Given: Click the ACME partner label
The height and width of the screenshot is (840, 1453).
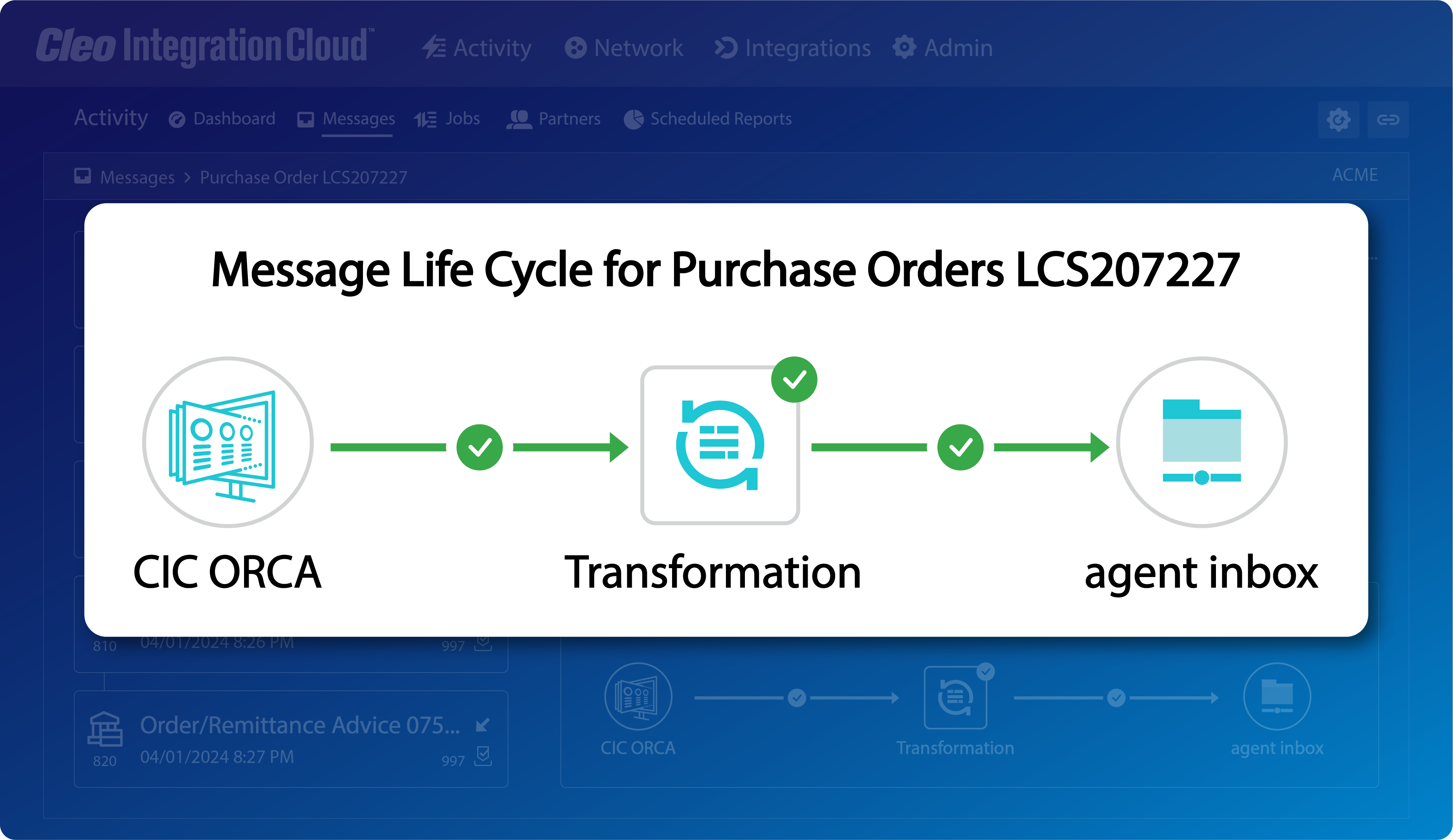Looking at the screenshot, I should pyautogui.click(x=1355, y=175).
